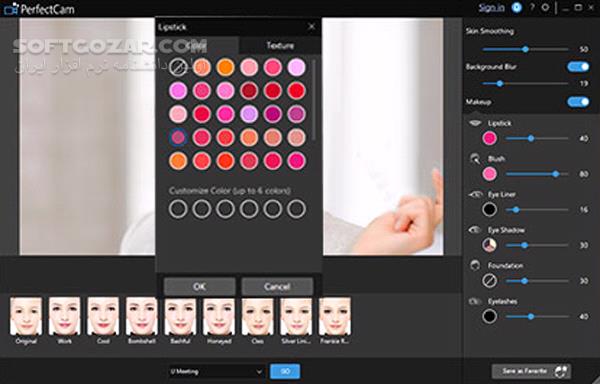Click the Cancel button
Viewport: 600px width, 384px height.
point(277,286)
